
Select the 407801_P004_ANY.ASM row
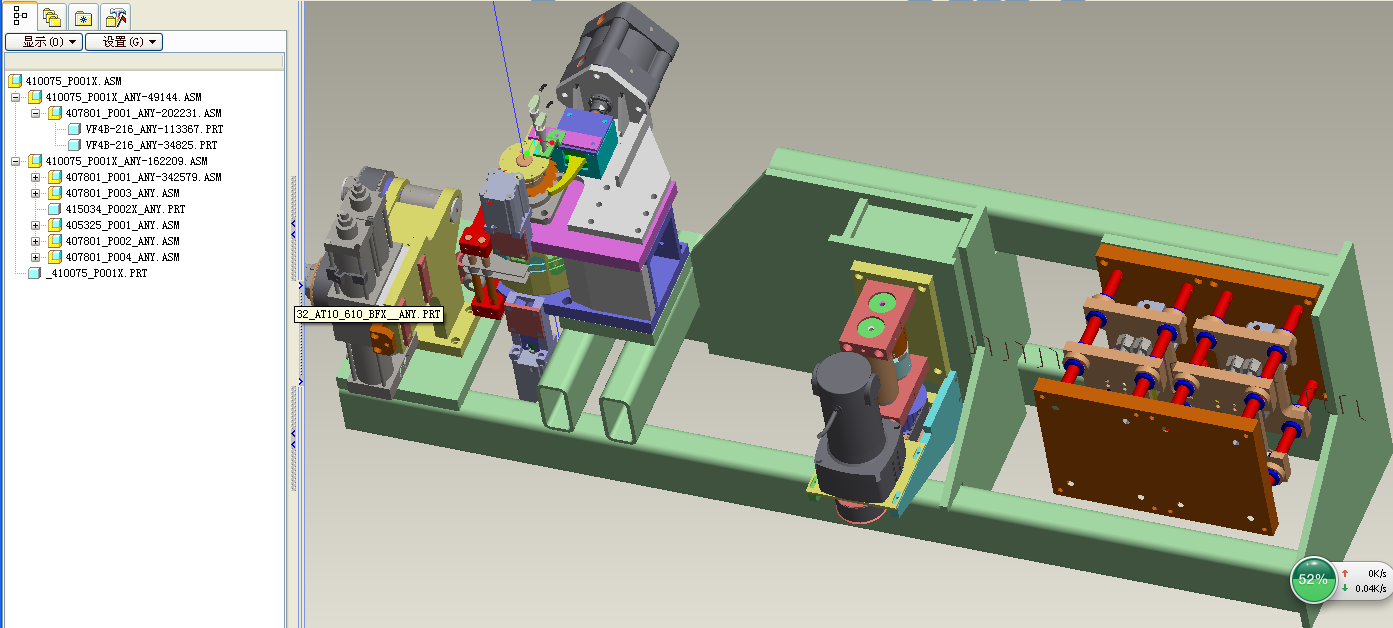[x=122, y=257]
